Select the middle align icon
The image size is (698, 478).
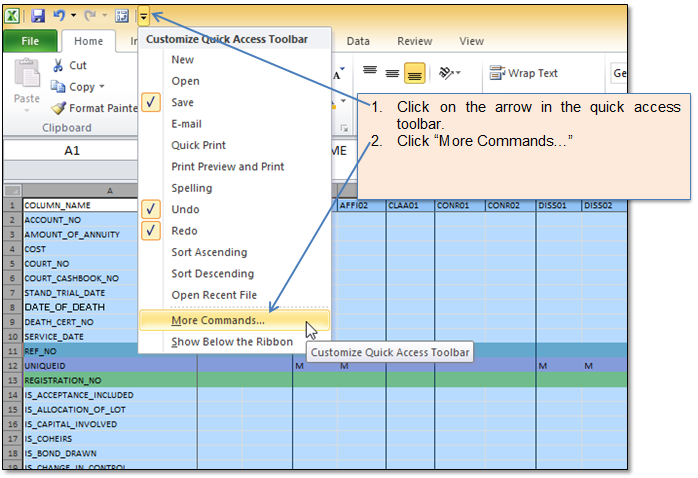392,73
